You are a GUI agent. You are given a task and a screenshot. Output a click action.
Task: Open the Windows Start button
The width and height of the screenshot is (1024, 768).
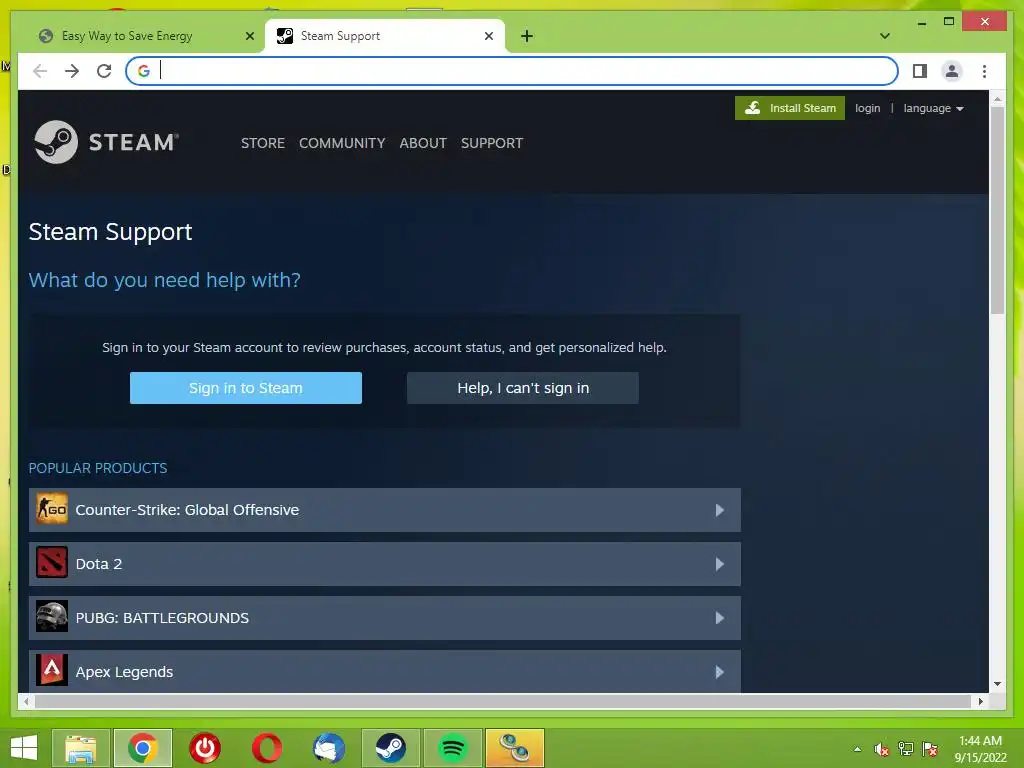pyautogui.click(x=24, y=748)
